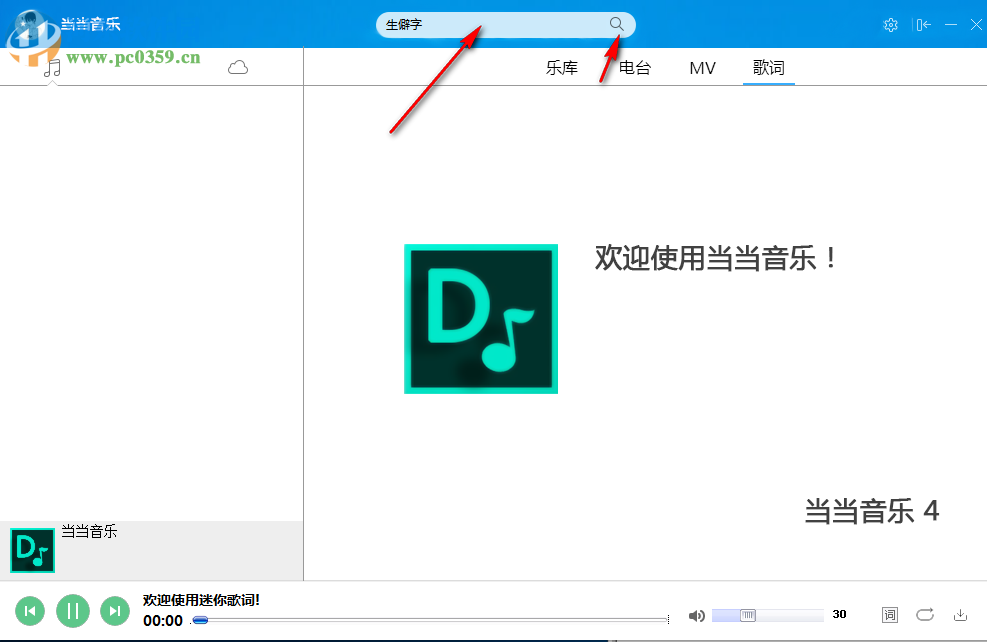
Task: Click the next track button
Action: tap(114, 611)
